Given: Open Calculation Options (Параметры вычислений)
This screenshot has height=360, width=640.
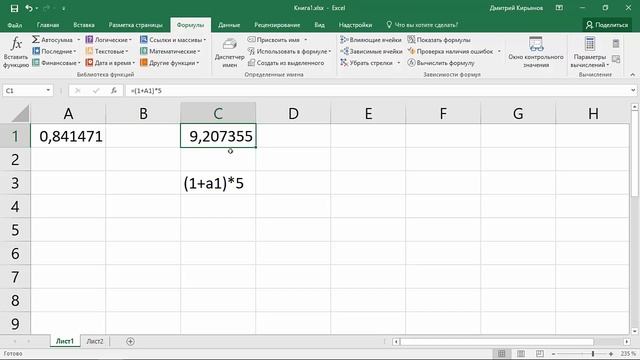Looking at the screenshot, I should (589, 52).
